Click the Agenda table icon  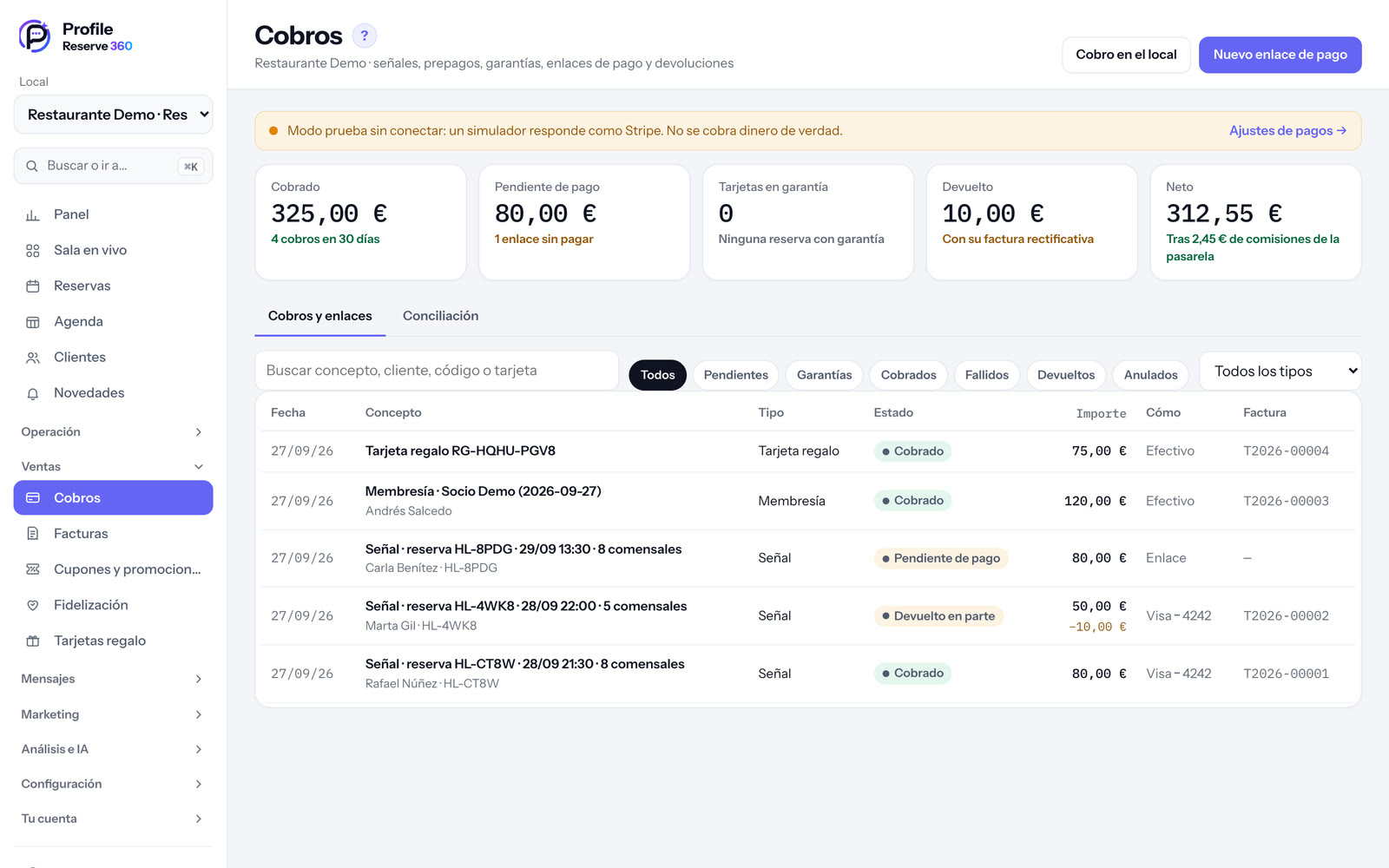click(x=33, y=321)
